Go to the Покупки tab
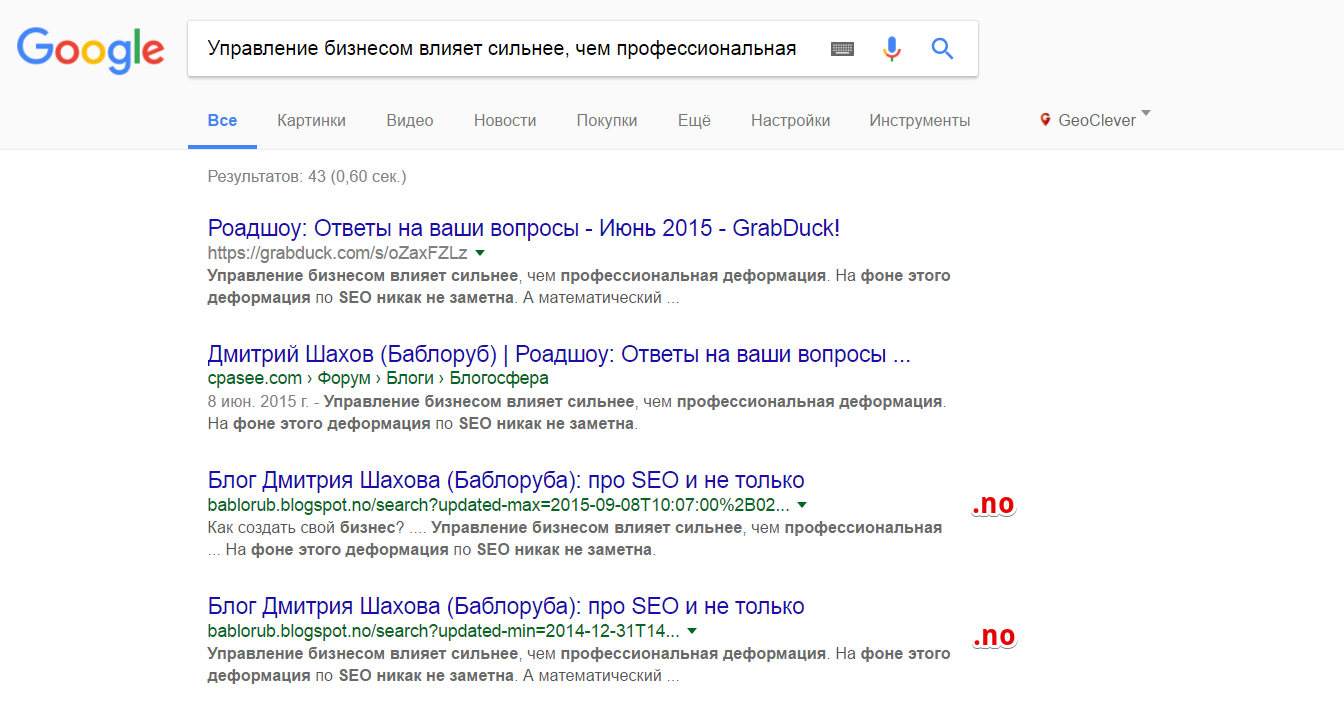 click(x=606, y=120)
